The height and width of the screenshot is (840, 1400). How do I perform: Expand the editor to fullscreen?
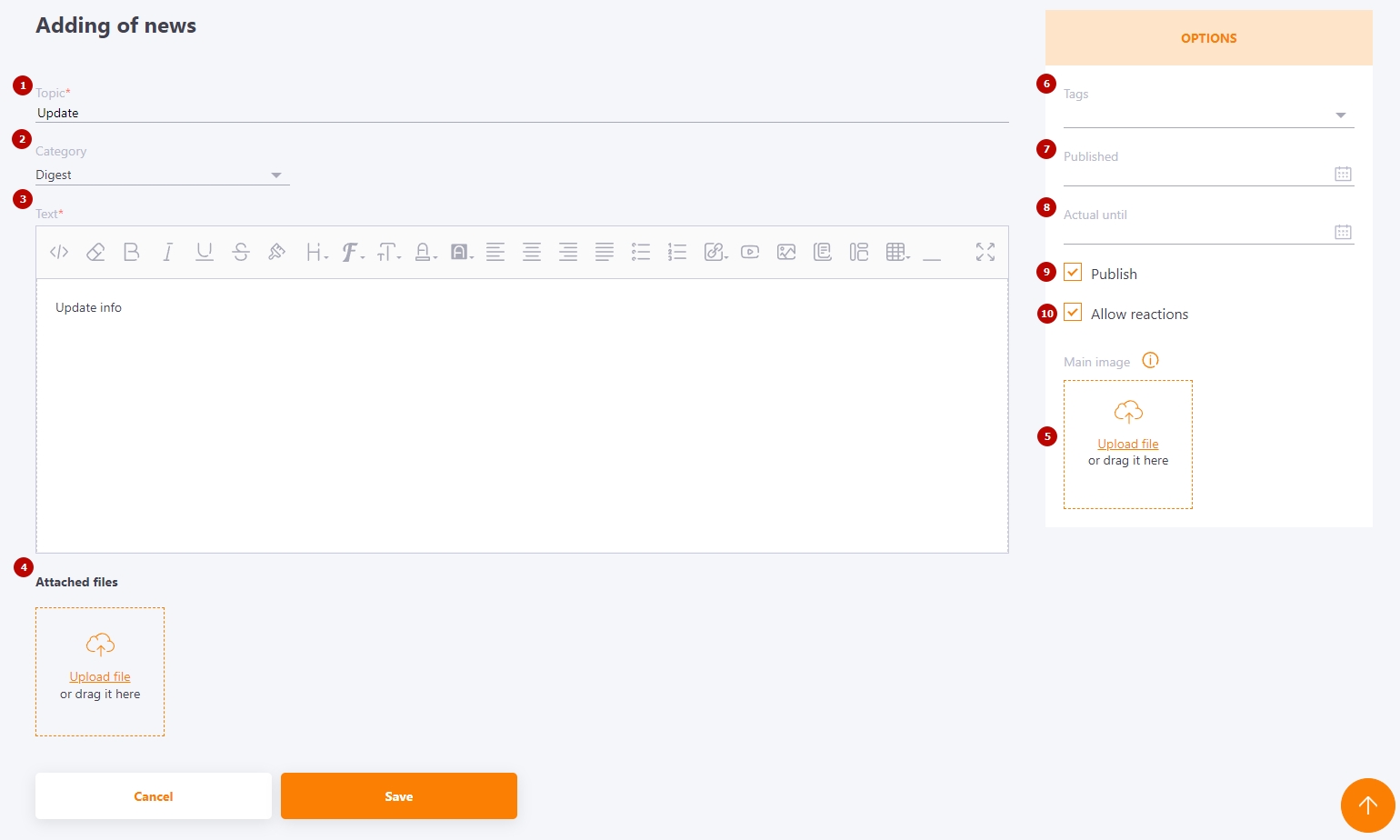click(x=985, y=252)
